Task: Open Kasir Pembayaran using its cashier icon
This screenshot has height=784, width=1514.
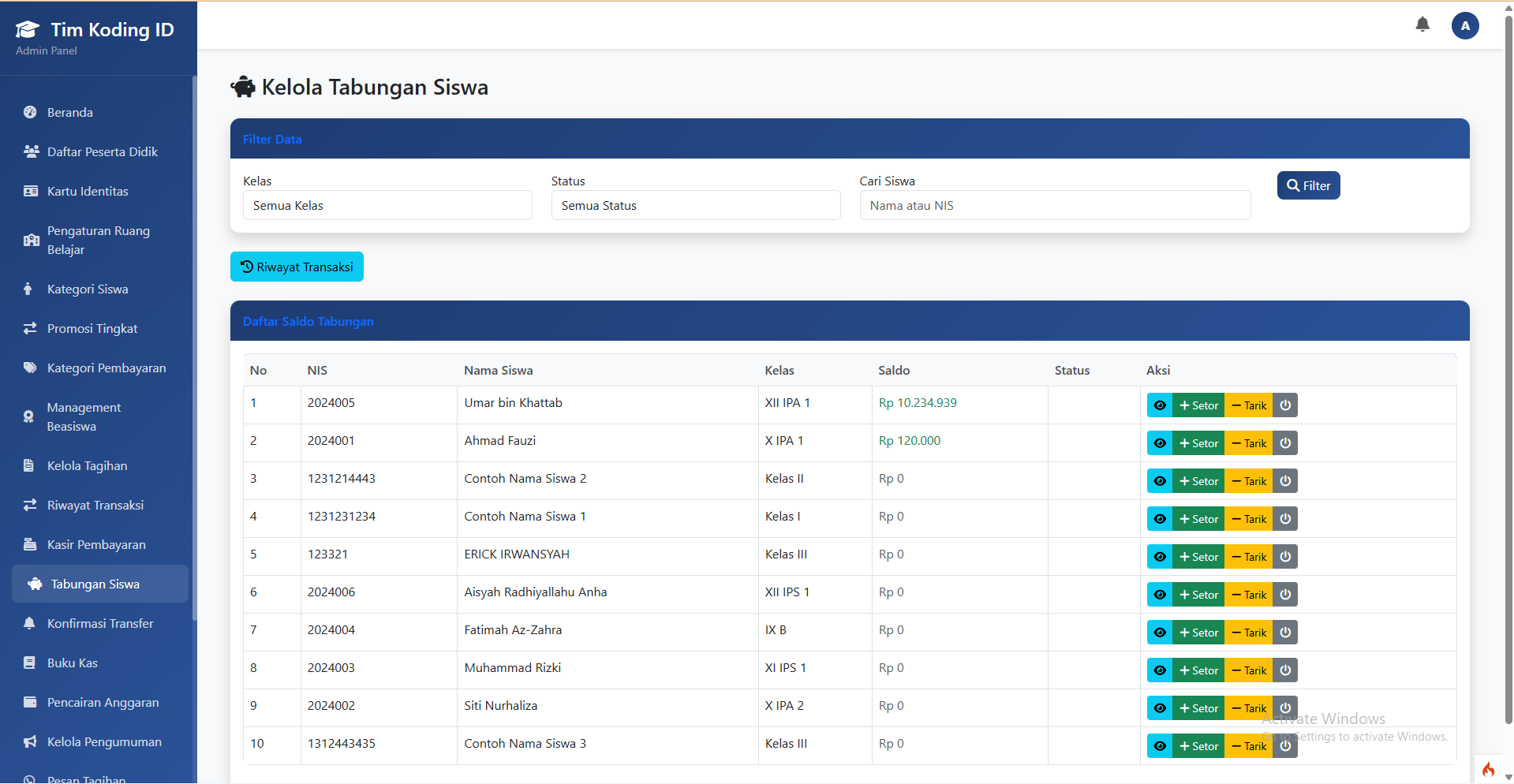Action: click(x=29, y=544)
